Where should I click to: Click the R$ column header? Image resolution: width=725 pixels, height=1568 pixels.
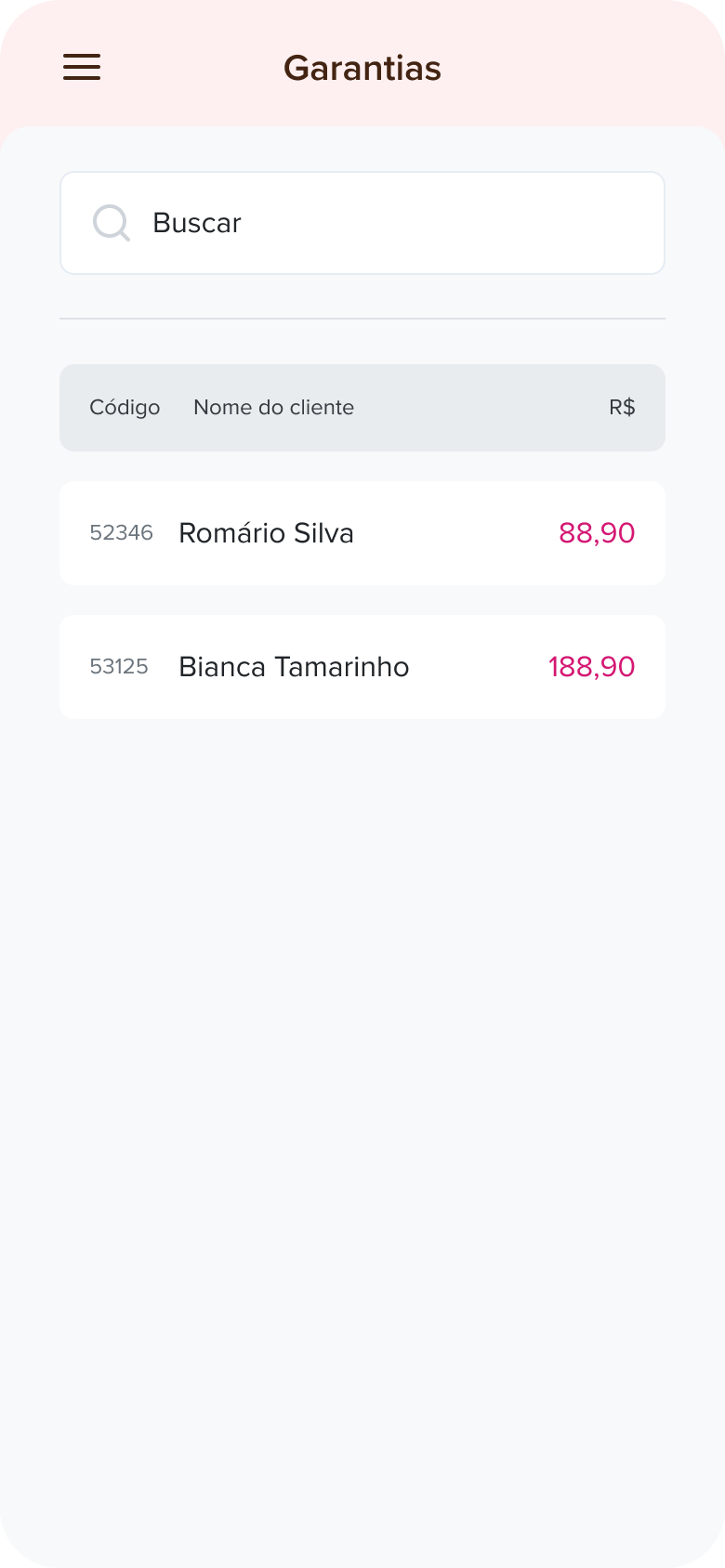point(622,408)
